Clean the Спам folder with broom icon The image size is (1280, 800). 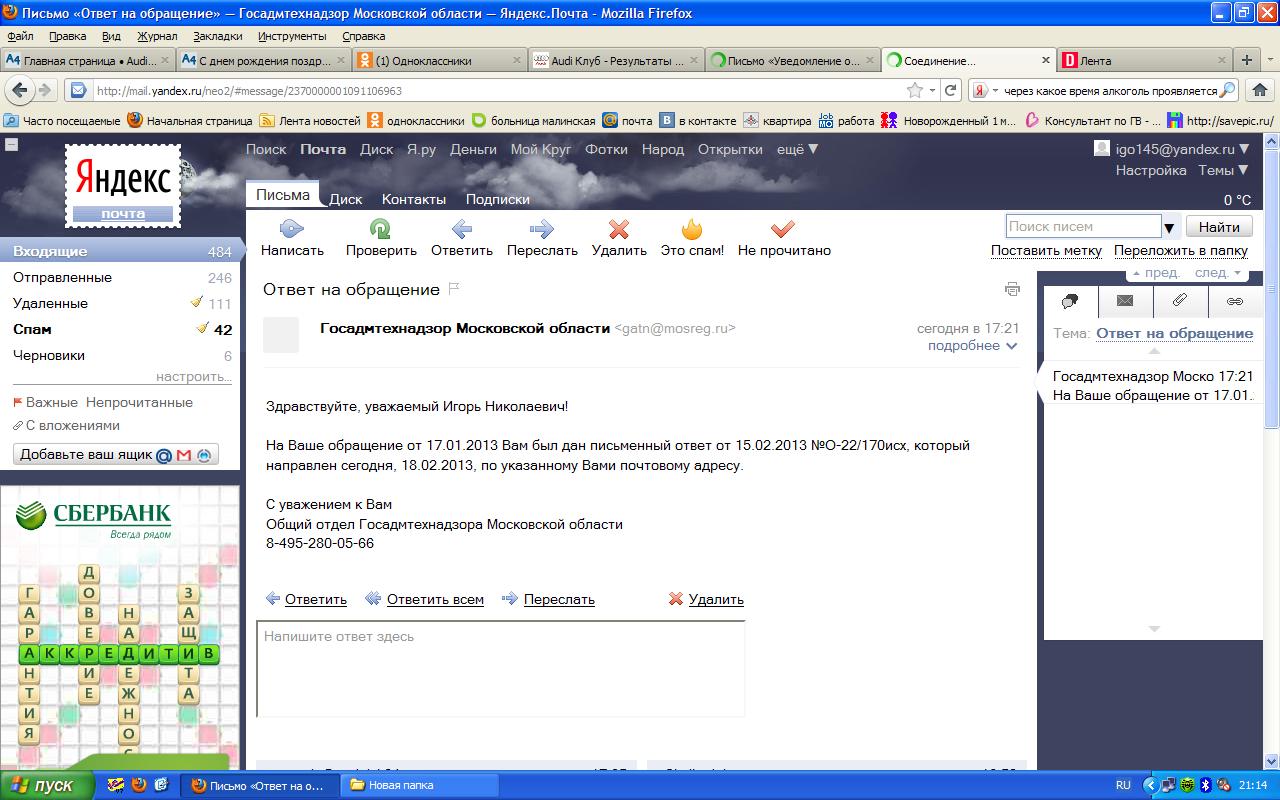click(202, 328)
